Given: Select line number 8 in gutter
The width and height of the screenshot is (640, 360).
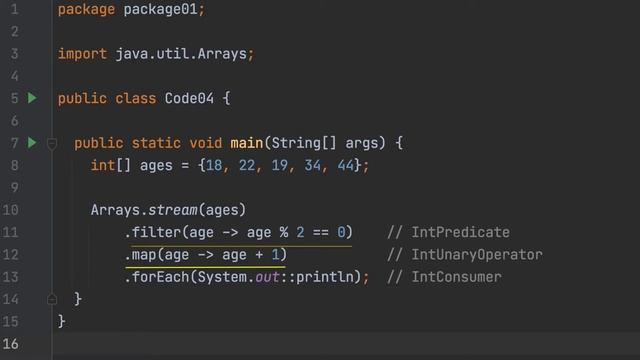Looking at the screenshot, I should click(x=14, y=165).
